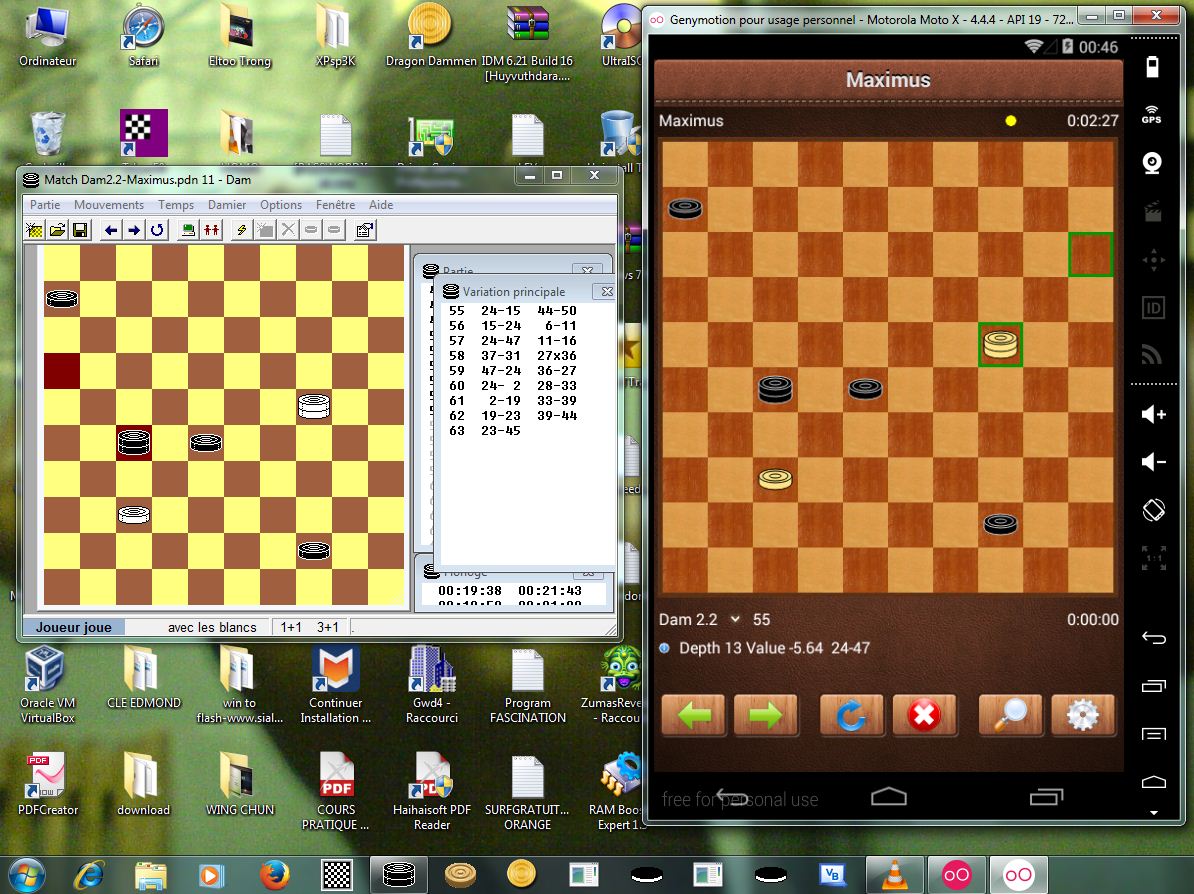Viewport: 1194px width, 894px height.
Task: Open Maximus settings gear
Action: (x=1083, y=715)
